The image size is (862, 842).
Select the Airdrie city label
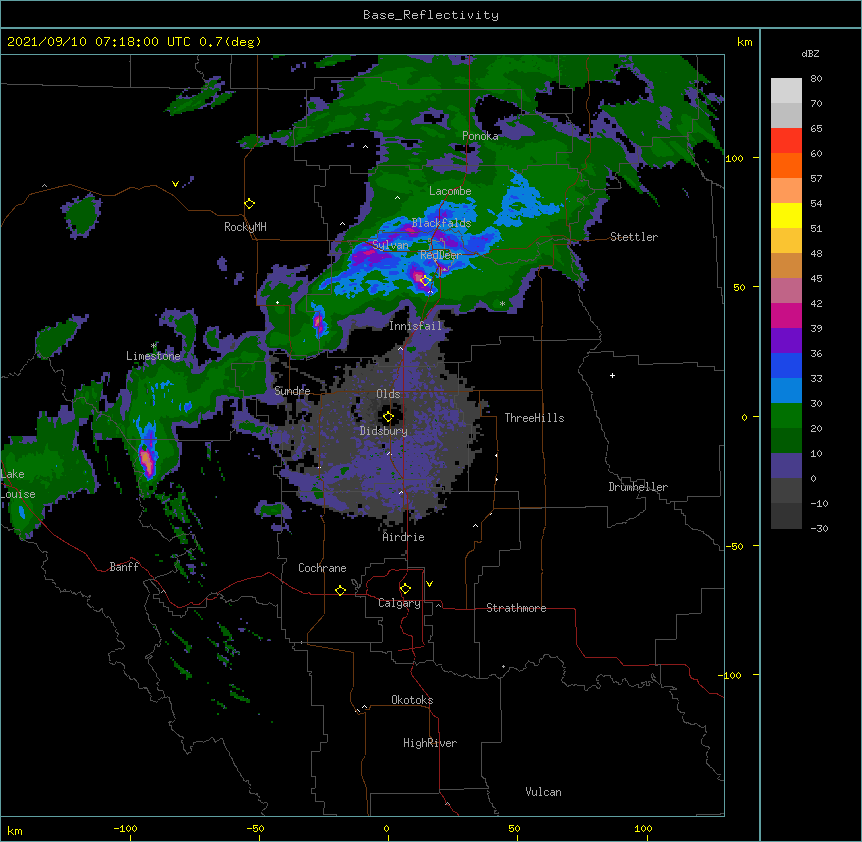pos(403,537)
